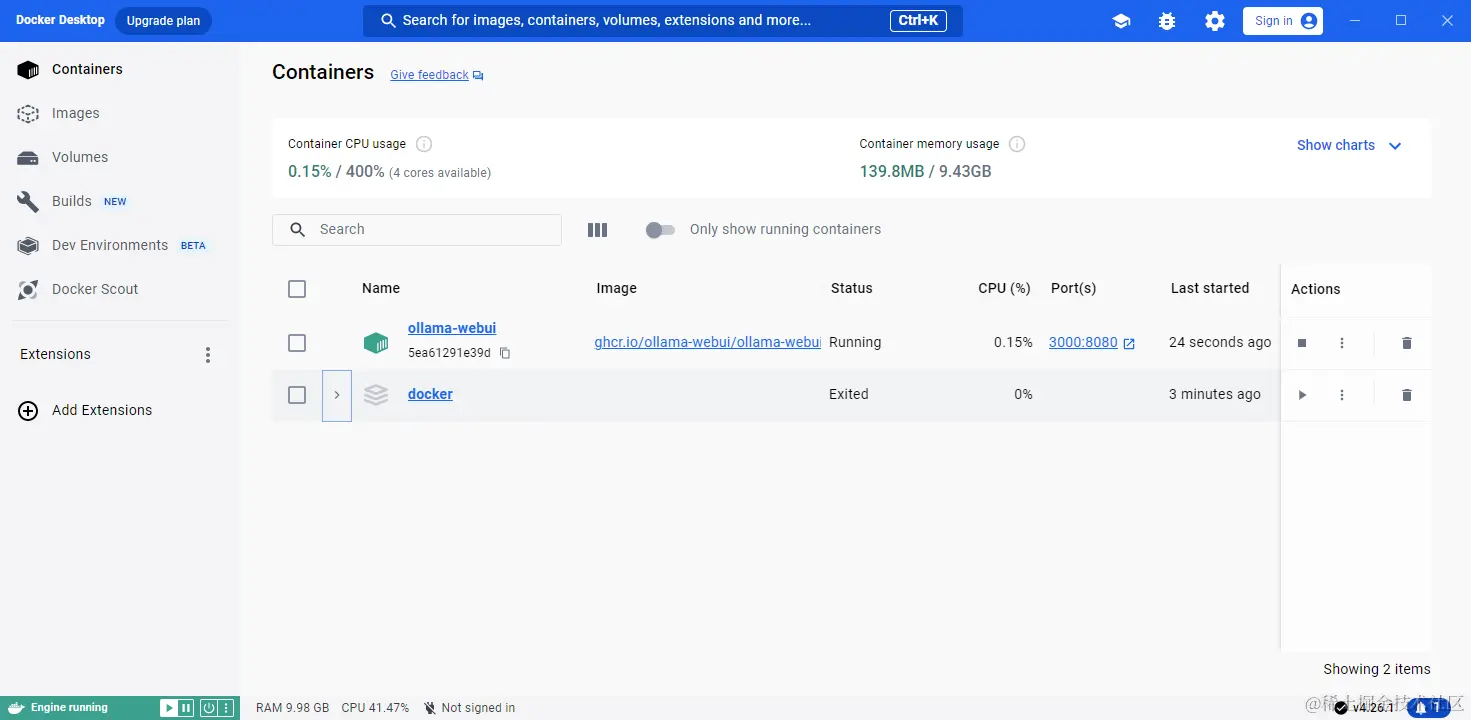Start the docker container stack

coord(1302,395)
